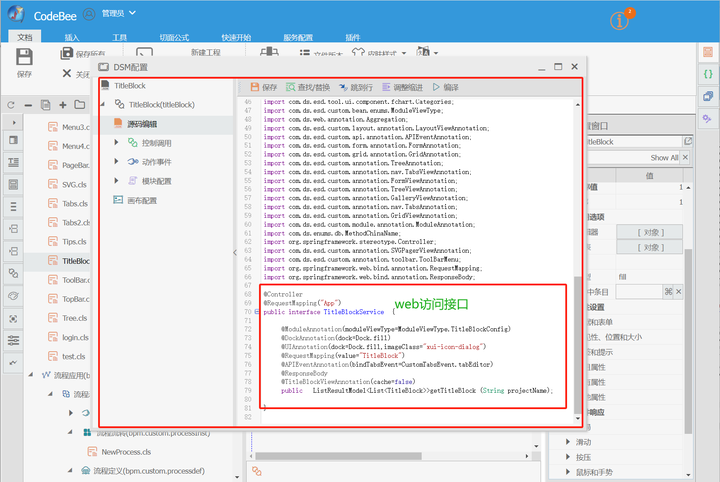Clear the Show All filter with X button
The height and width of the screenshot is (482, 720).
pos(685,157)
